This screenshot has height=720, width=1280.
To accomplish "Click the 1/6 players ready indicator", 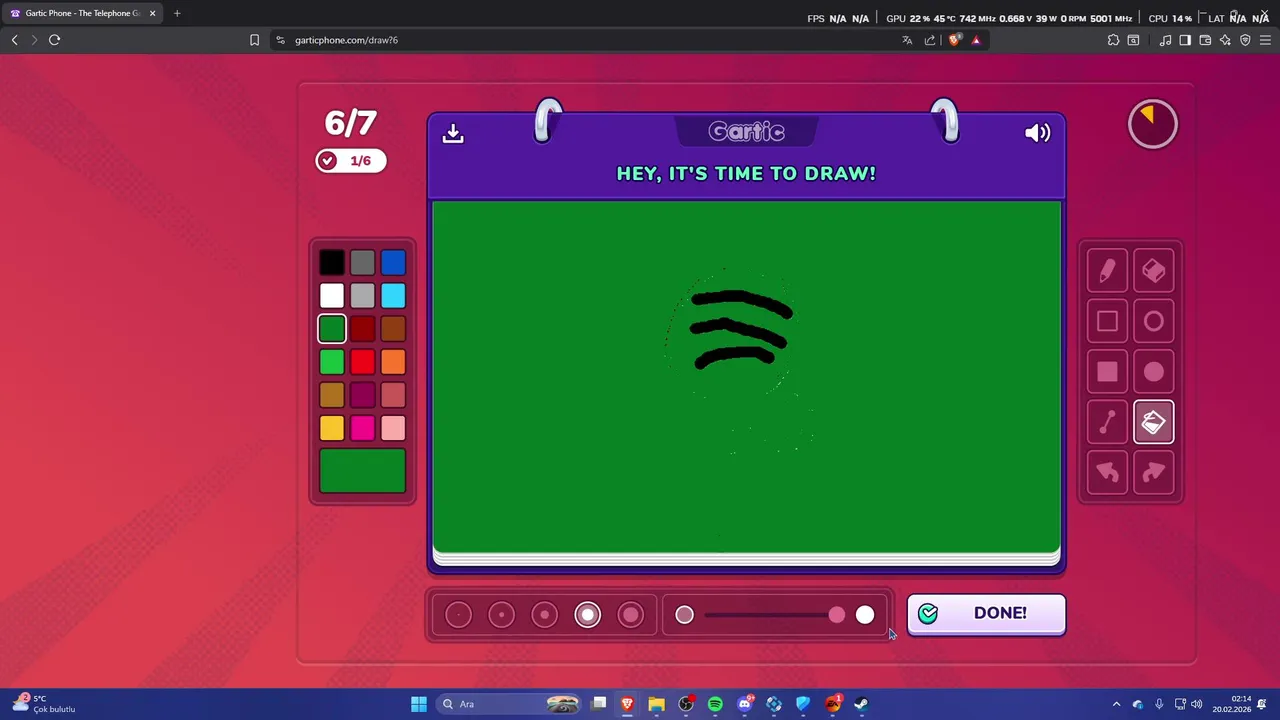I will [350, 161].
